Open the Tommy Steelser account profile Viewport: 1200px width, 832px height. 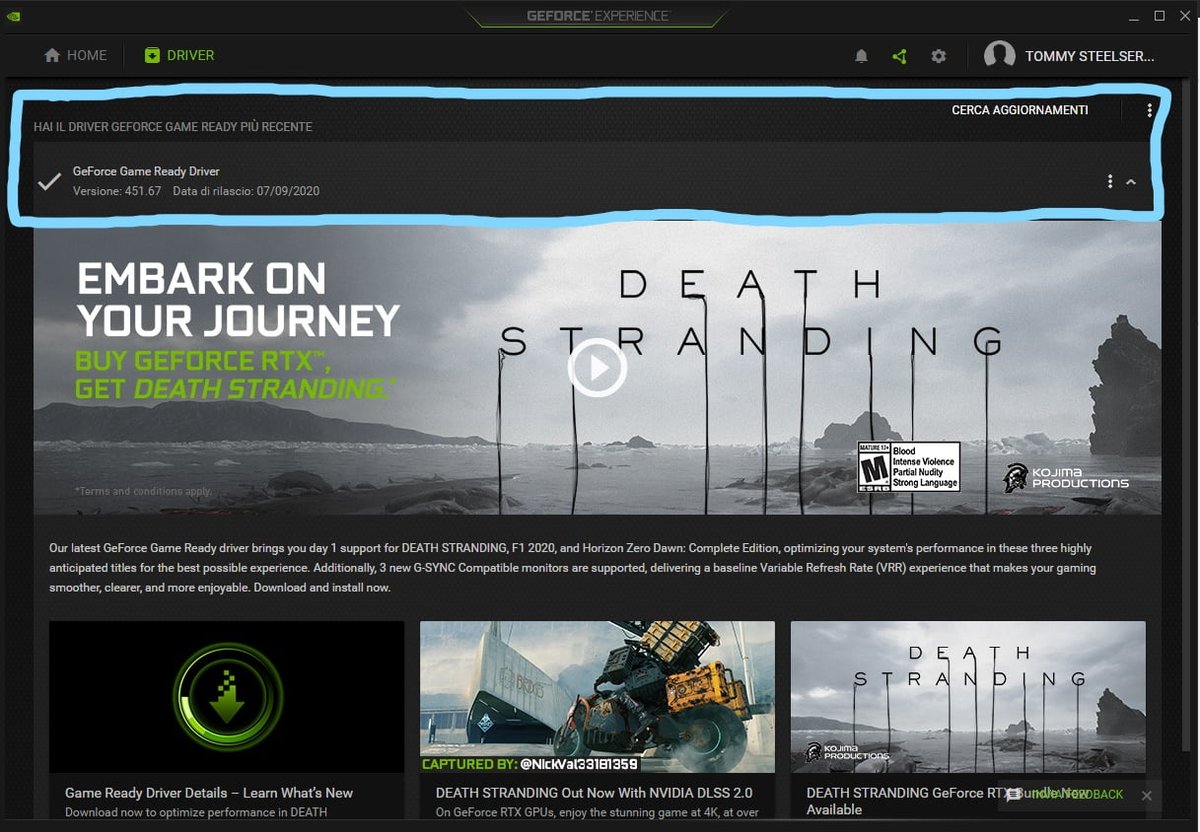click(x=1069, y=56)
